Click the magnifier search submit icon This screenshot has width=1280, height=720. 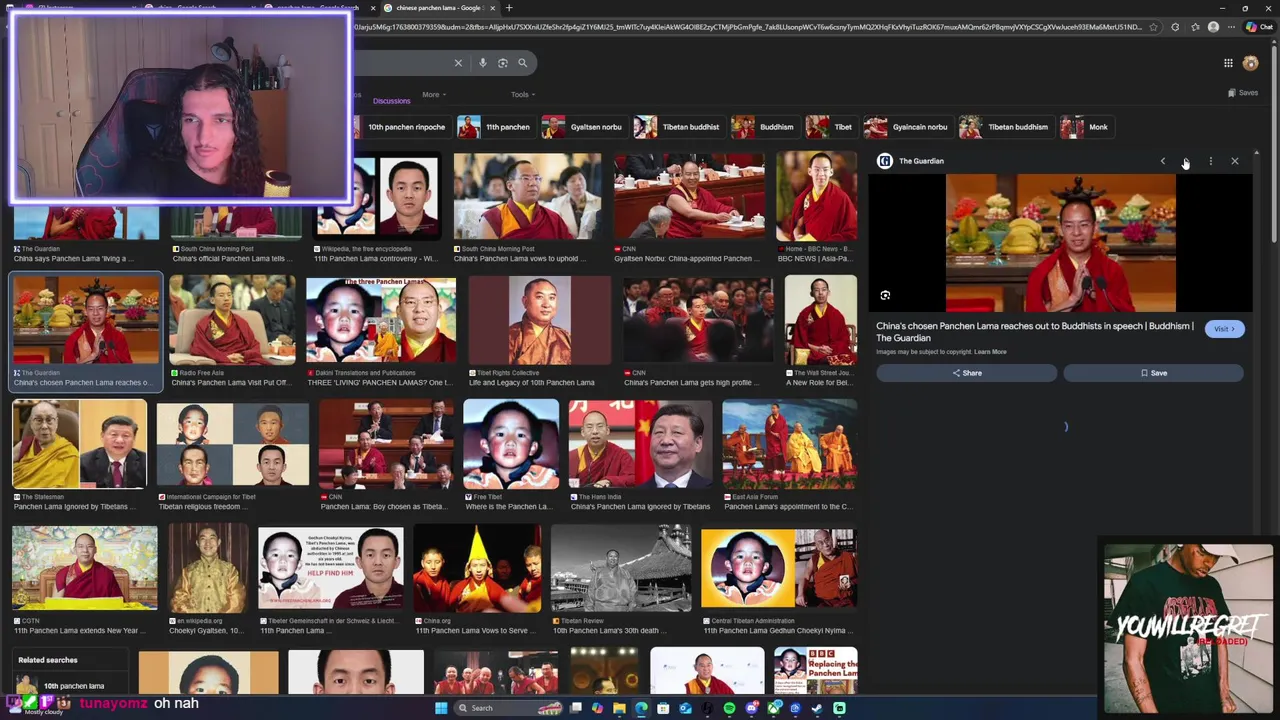[x=522, y=63]
